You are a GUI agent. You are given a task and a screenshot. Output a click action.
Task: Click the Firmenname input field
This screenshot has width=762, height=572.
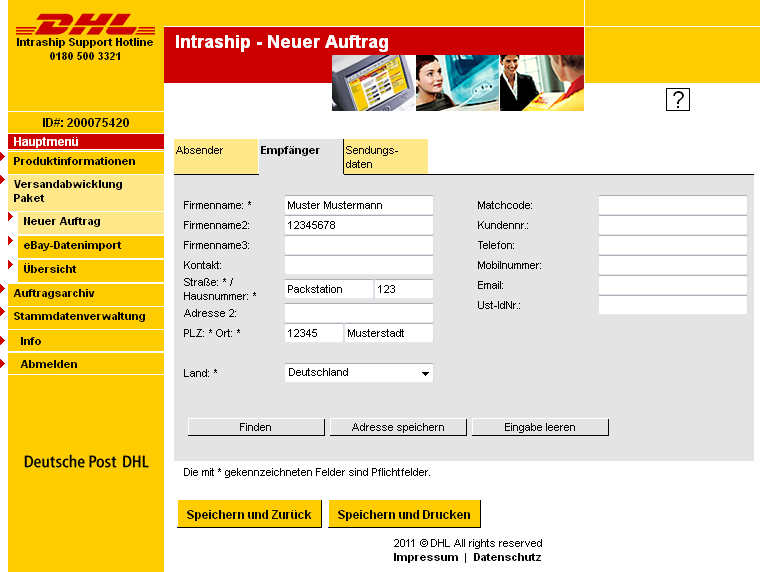pos(359,205)
